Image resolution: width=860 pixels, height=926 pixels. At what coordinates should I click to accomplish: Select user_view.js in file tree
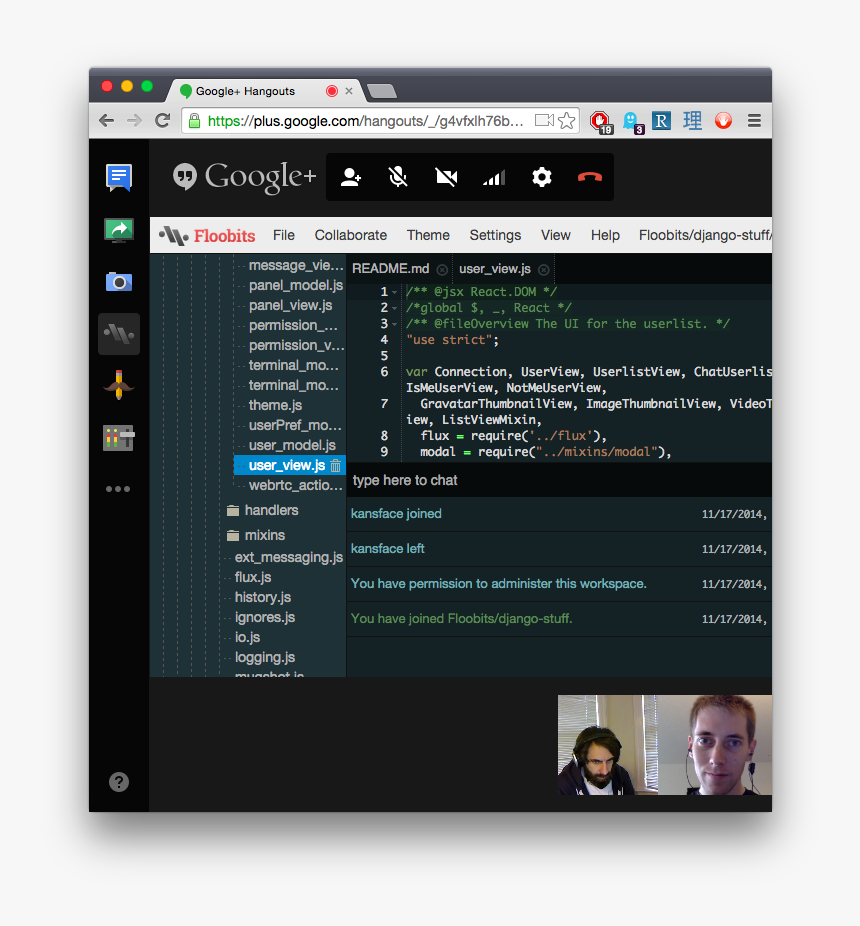286,465
